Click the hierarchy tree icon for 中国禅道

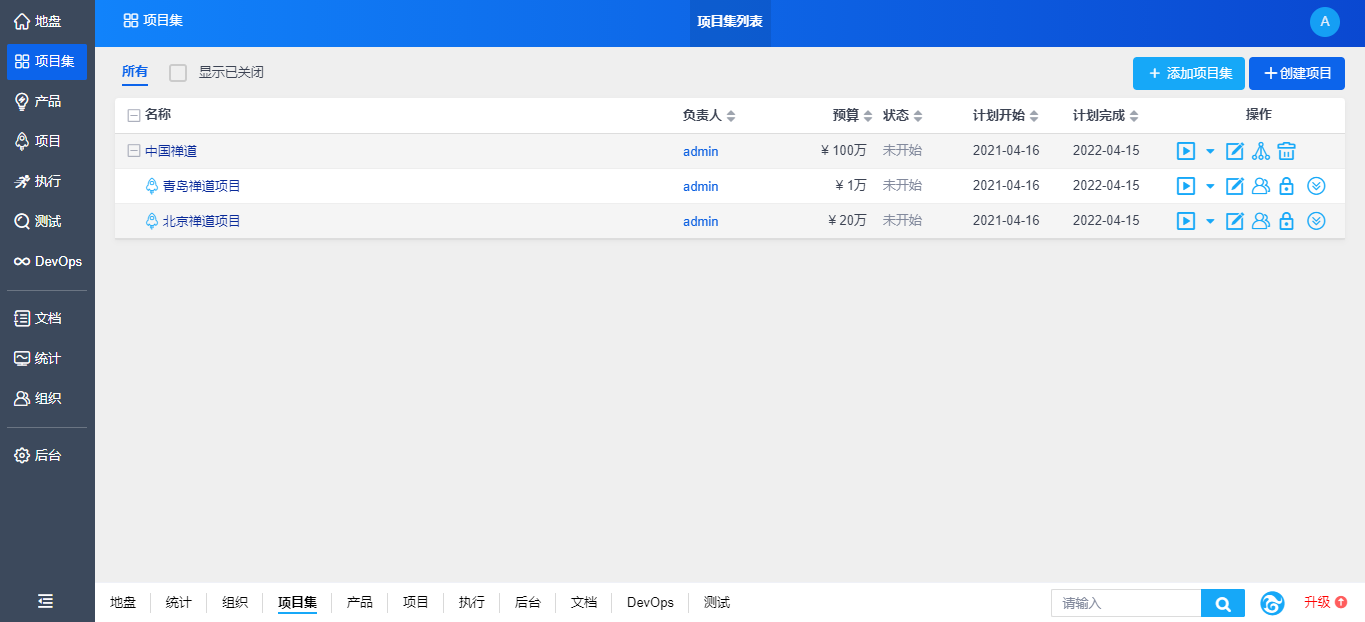pos(1261,151)
